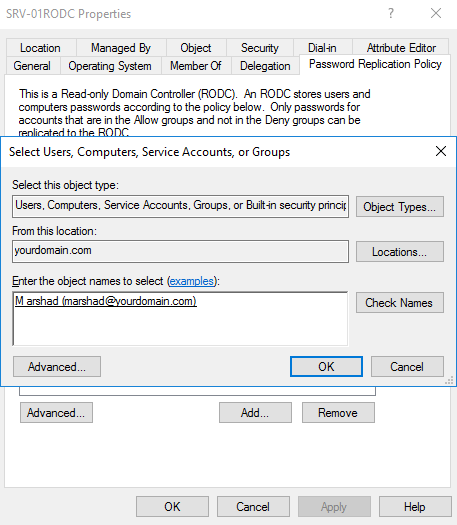Confirm selection with highlighted OK button
Viewport: 457px width, 525px height.
pos(326,367)
